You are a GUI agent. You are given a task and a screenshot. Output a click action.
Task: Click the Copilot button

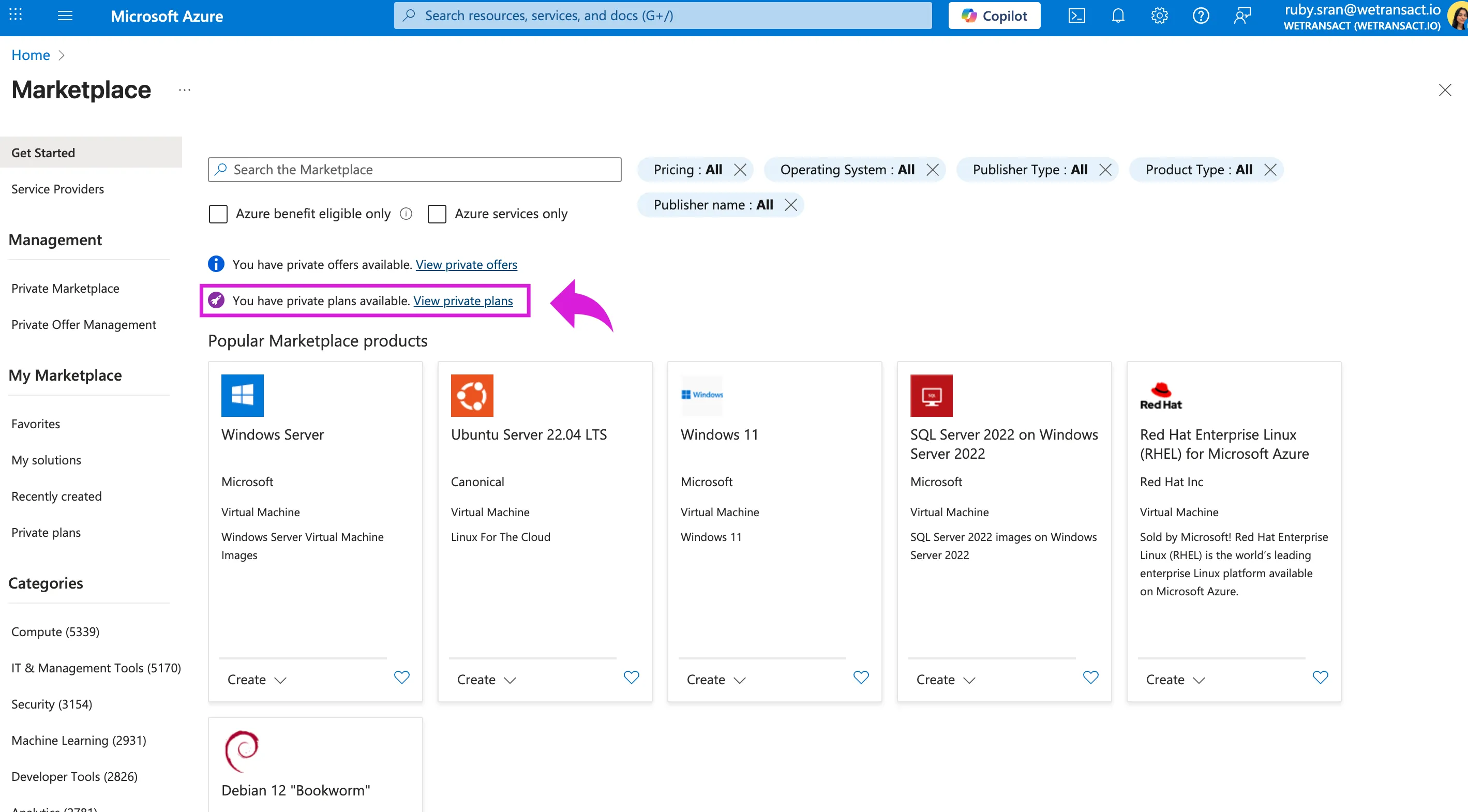point(994,16)
